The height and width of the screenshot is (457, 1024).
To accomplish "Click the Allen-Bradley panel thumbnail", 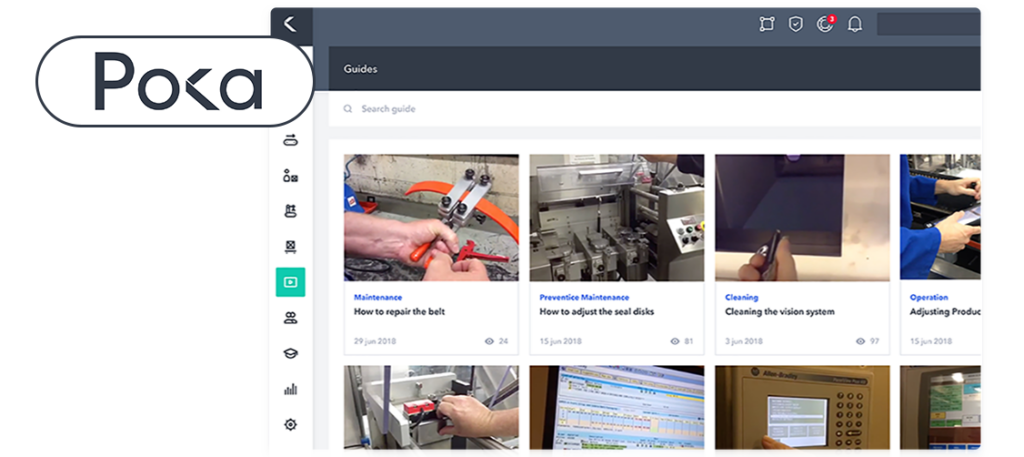I will 802,410.
